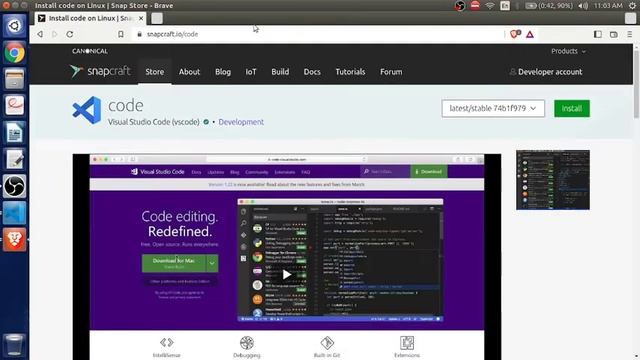
Task: Open Brave Shields lion icon
Action: tap(515, 34)
